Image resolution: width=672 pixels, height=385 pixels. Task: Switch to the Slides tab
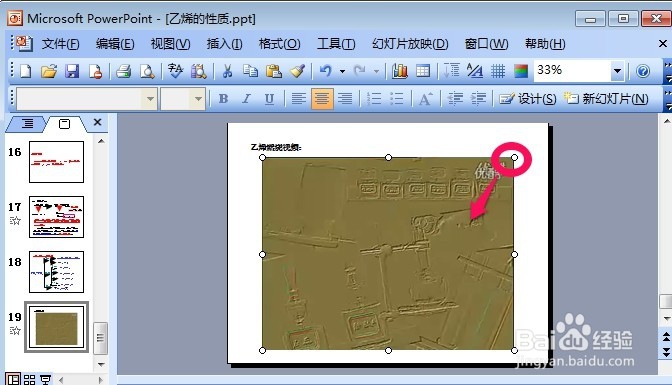[x=64, y=124]
